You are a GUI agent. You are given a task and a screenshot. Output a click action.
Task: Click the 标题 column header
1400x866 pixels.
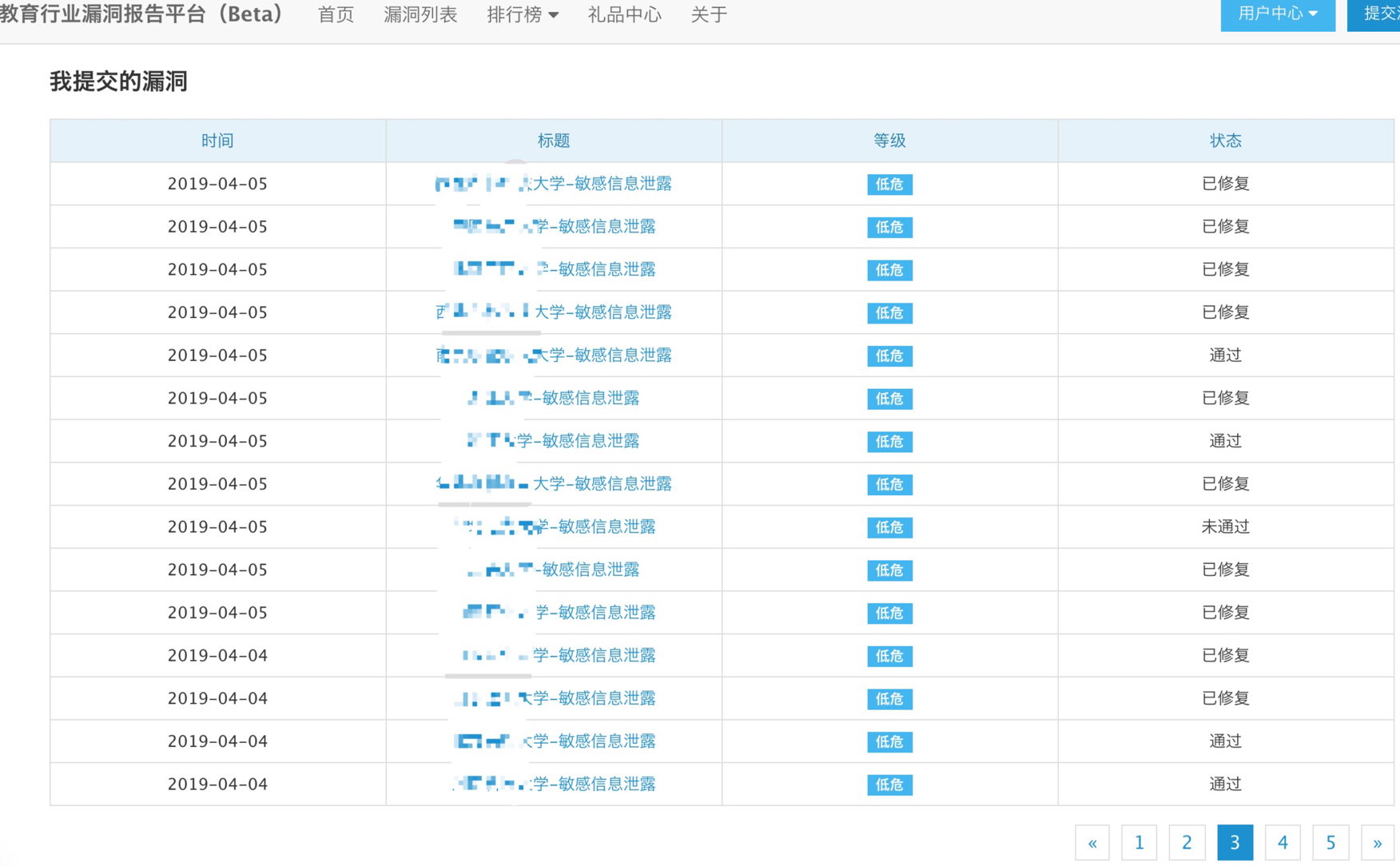(x=554, y=141)
